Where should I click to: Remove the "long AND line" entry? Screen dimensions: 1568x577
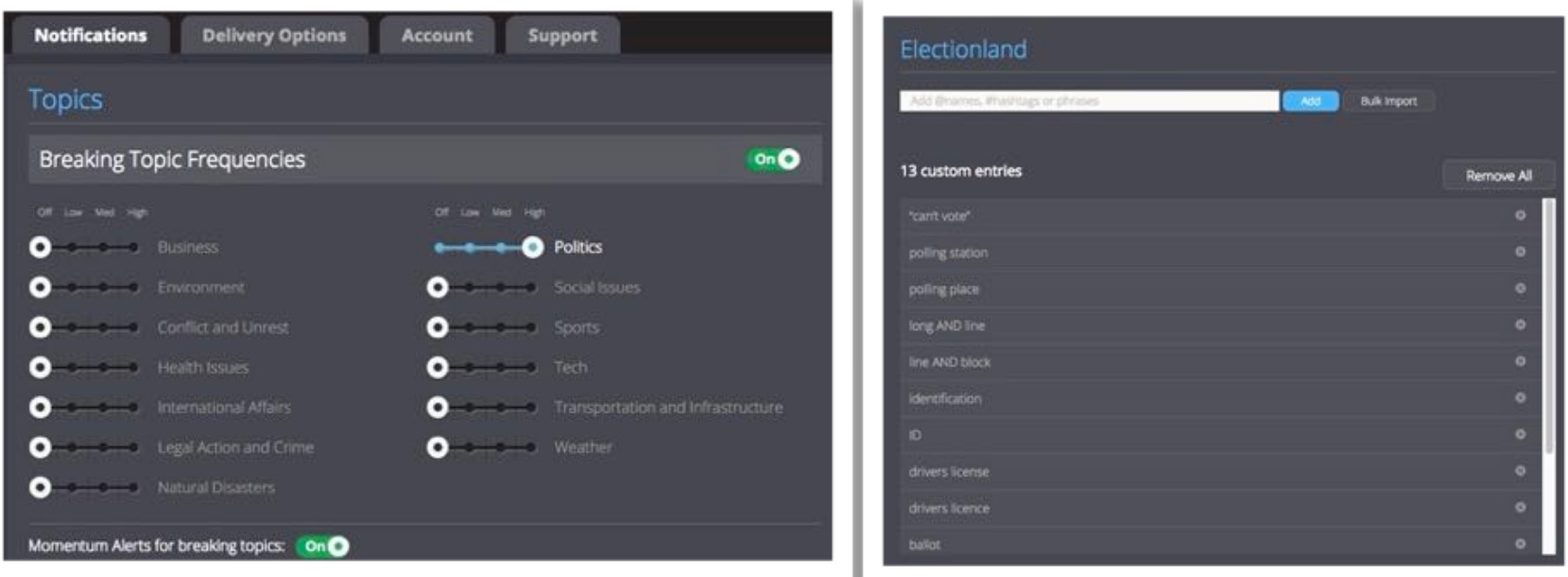point(1520,324)
